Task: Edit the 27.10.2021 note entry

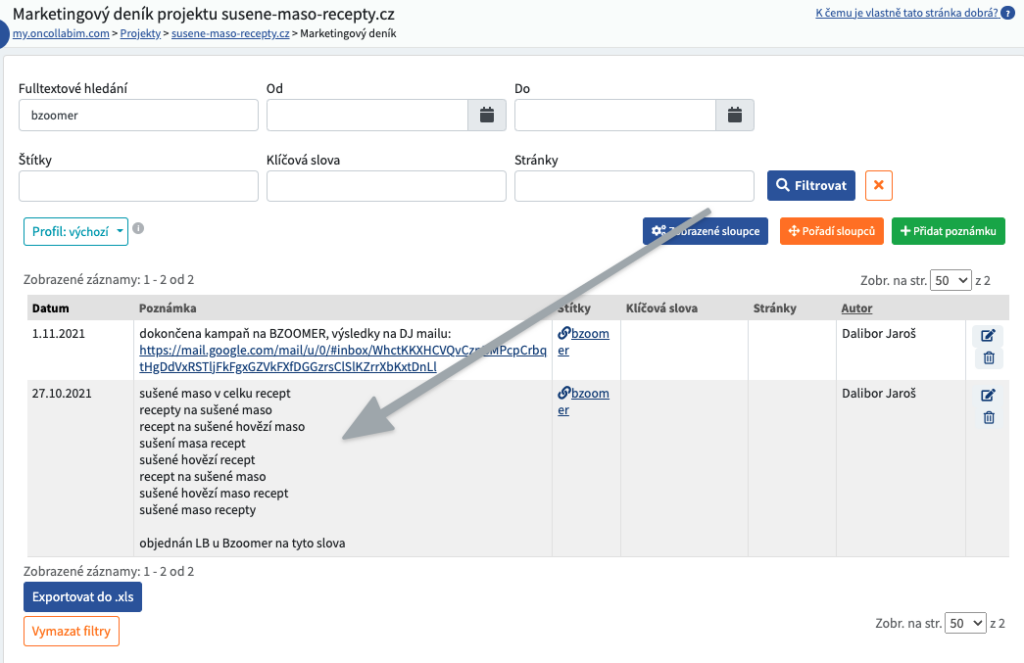Action: (988, 395)
